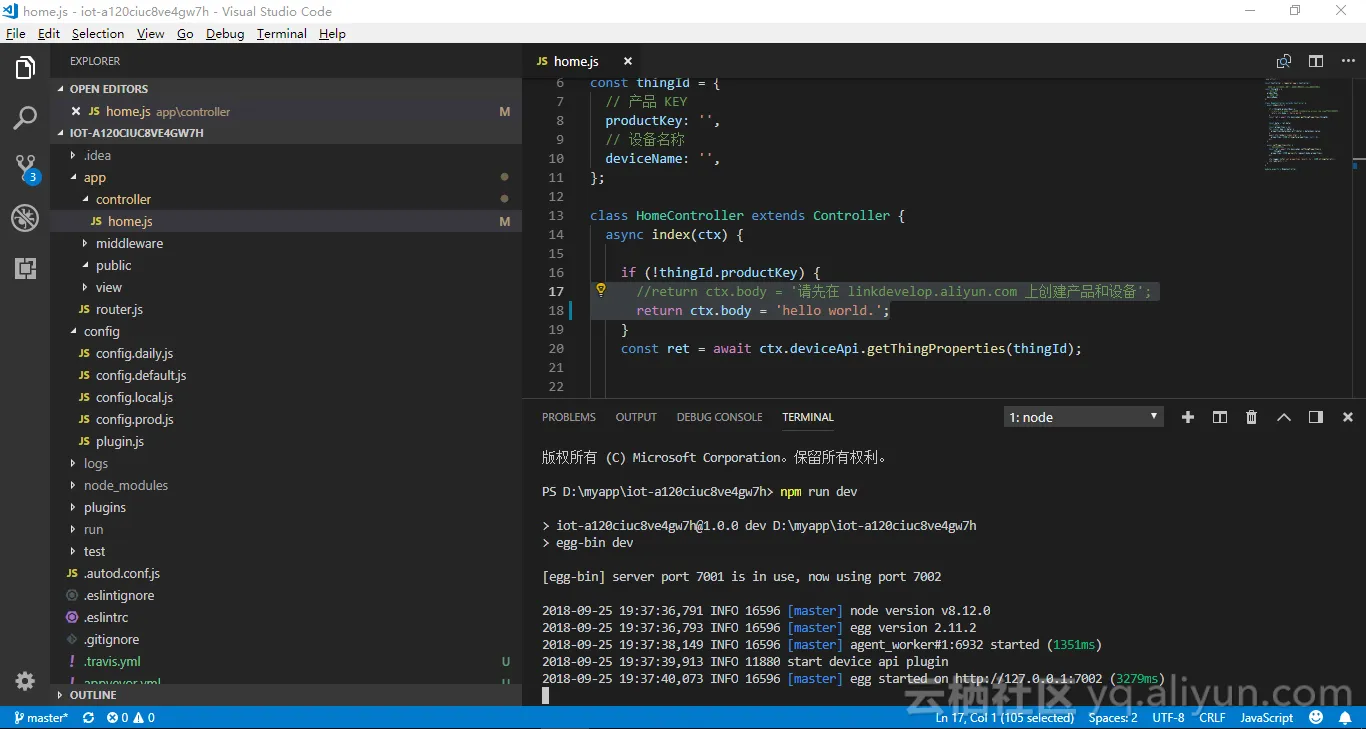Image resolution: width=1366 pixels, height=729 pixels.
Task: Click the feedback smiley icon
Action: (1316, 718)
